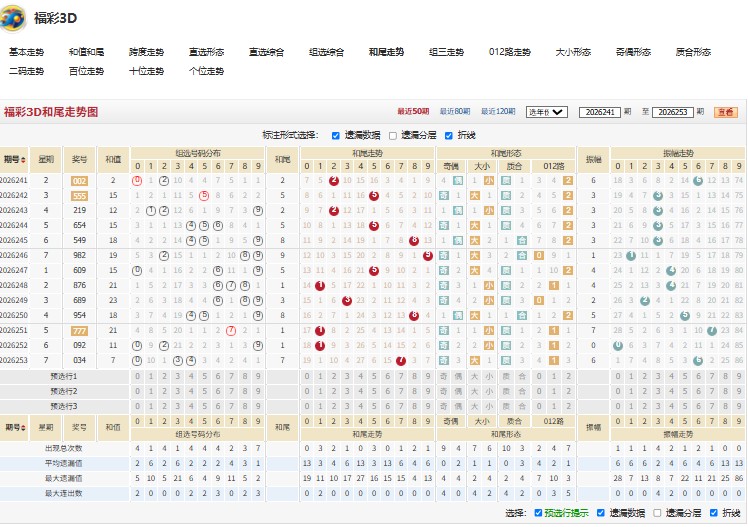Click the 平均遗漏值 statistics row label
748x527 pixels.
coord(64,463)
